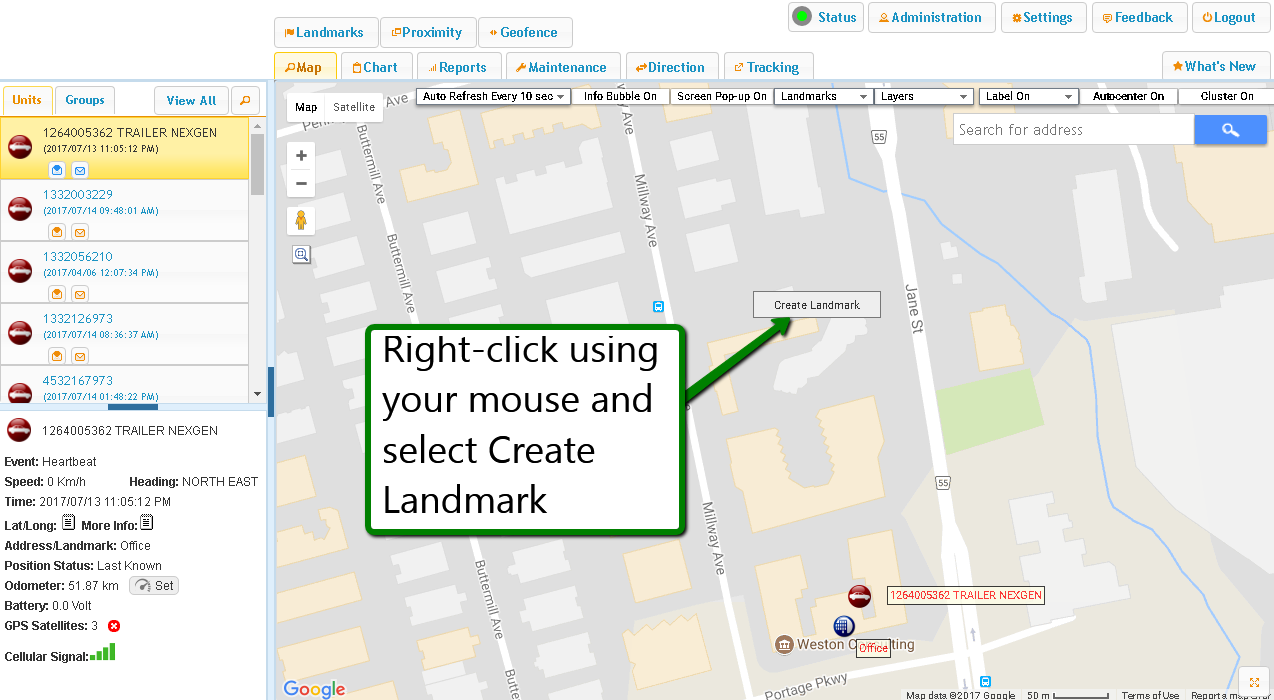Viewport: 1274px width, 700px height.
Task: Click the map zoom out minus button
Action: 301,183
